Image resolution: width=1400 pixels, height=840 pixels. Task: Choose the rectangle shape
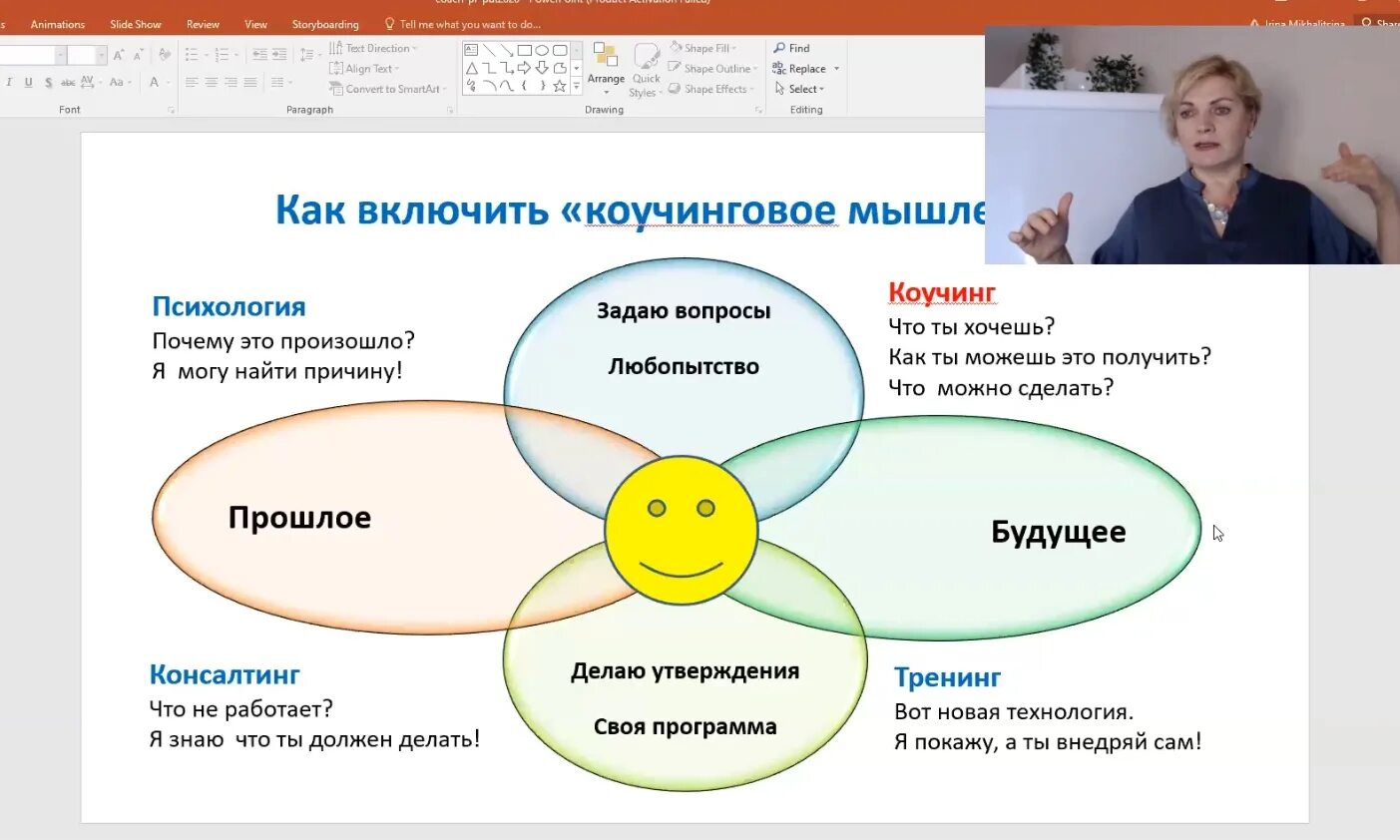click(524, 50)
